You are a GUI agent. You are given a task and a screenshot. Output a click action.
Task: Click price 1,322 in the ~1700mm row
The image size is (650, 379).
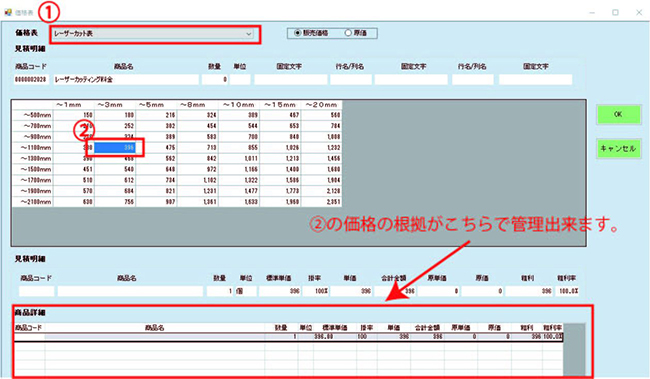tap(239, 180)
